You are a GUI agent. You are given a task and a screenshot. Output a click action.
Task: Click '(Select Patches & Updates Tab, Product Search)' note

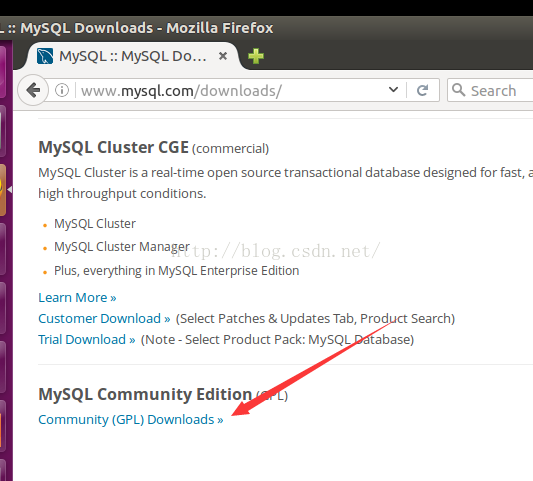tap(315, 319)
